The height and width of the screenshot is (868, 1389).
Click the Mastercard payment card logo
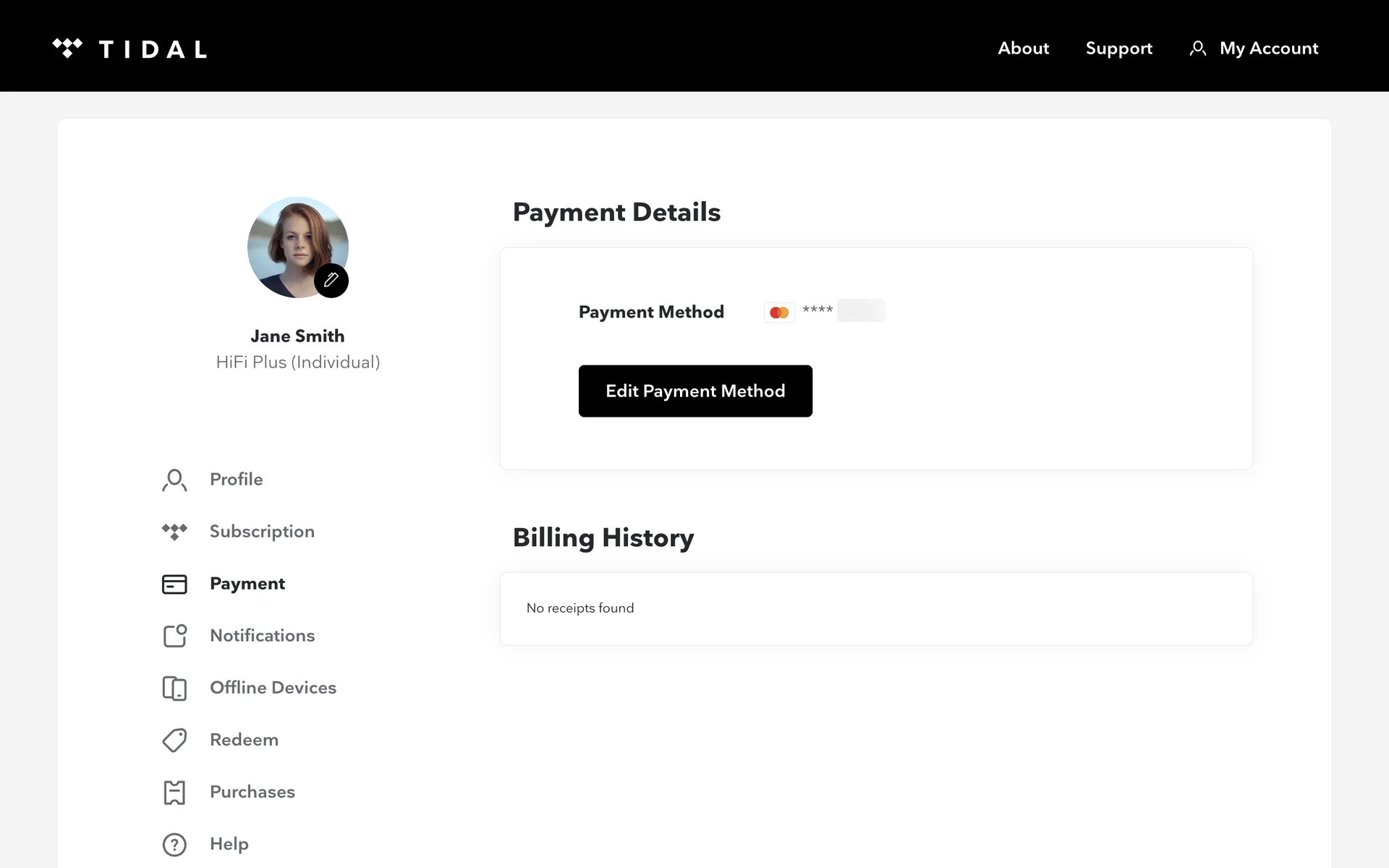pos(779,312)
